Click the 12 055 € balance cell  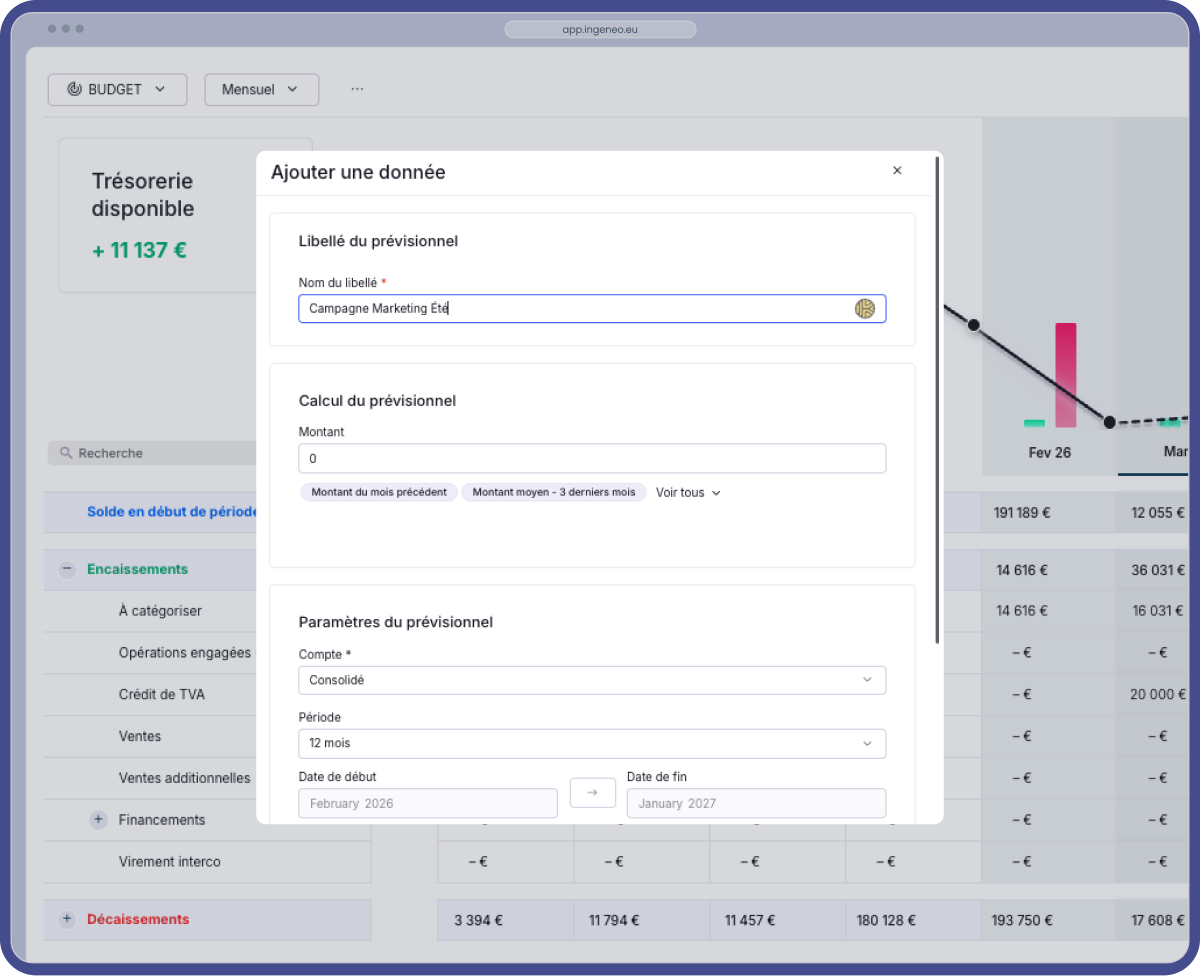tap(1158, 512)
